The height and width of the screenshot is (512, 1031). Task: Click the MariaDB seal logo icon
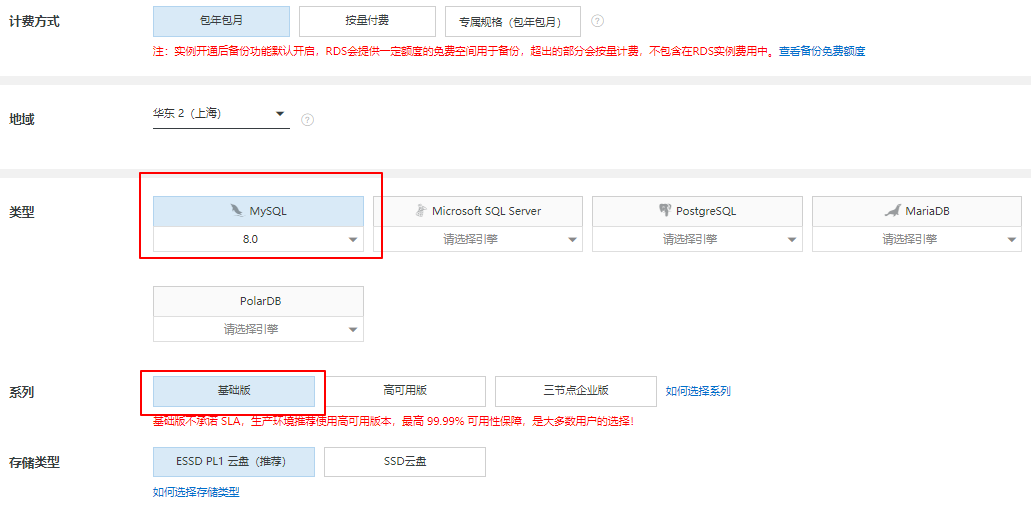click(x=892, y=211)
